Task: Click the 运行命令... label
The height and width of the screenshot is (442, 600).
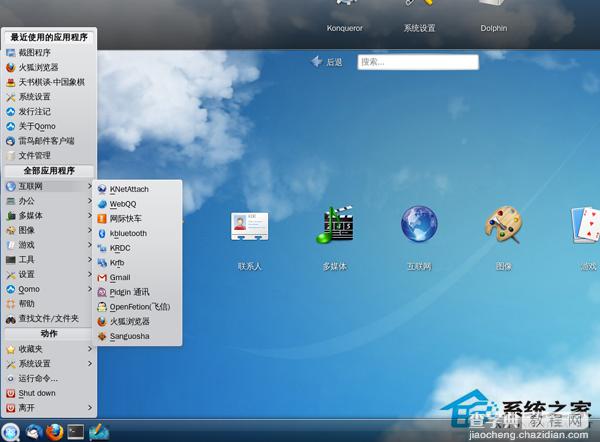Action: 38,378
